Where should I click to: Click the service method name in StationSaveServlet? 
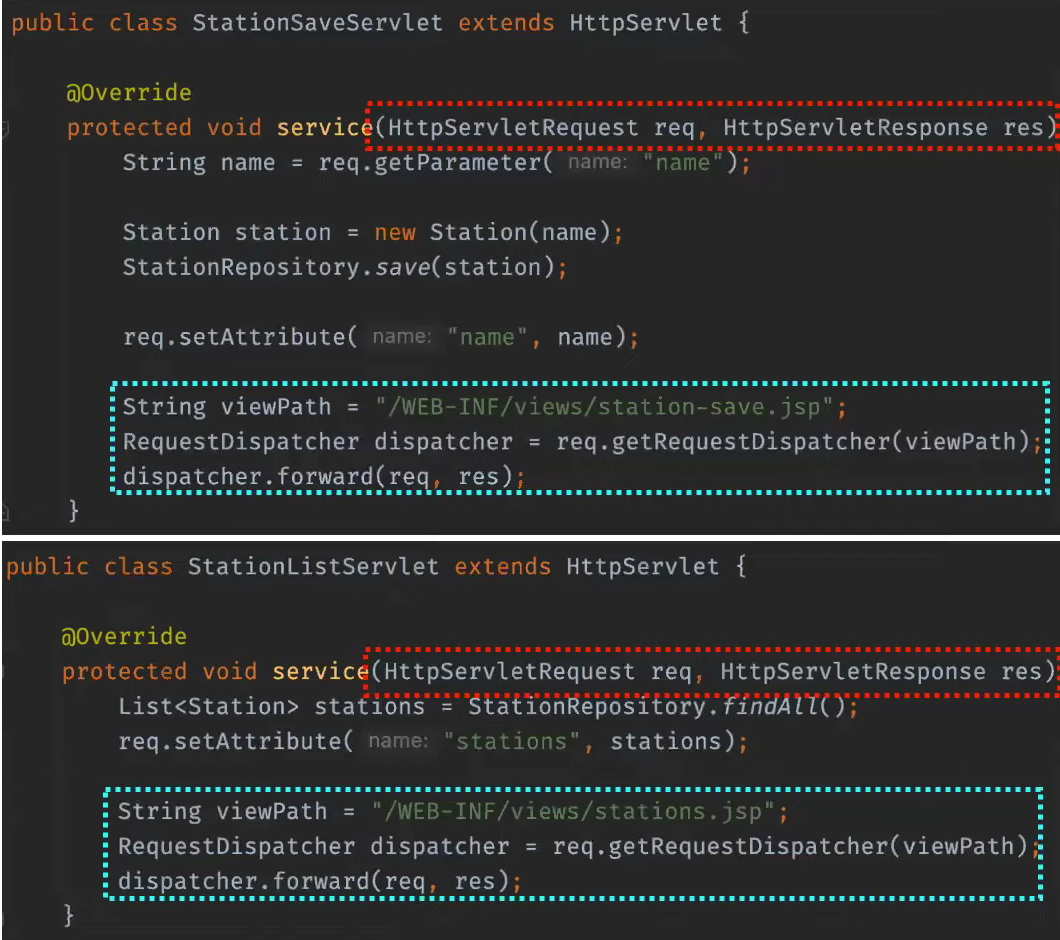point(324,127)
